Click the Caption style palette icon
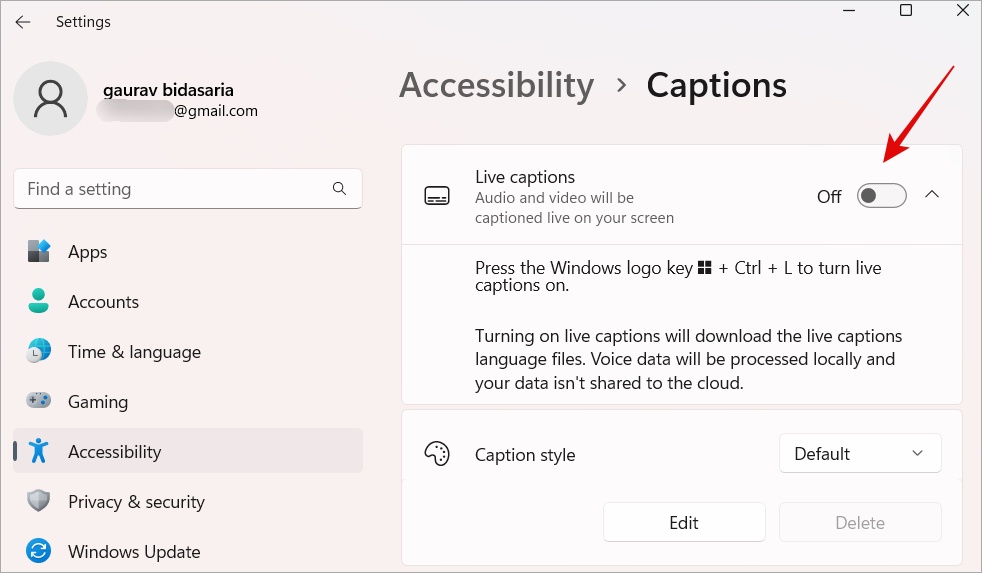 tap(437, 454)
